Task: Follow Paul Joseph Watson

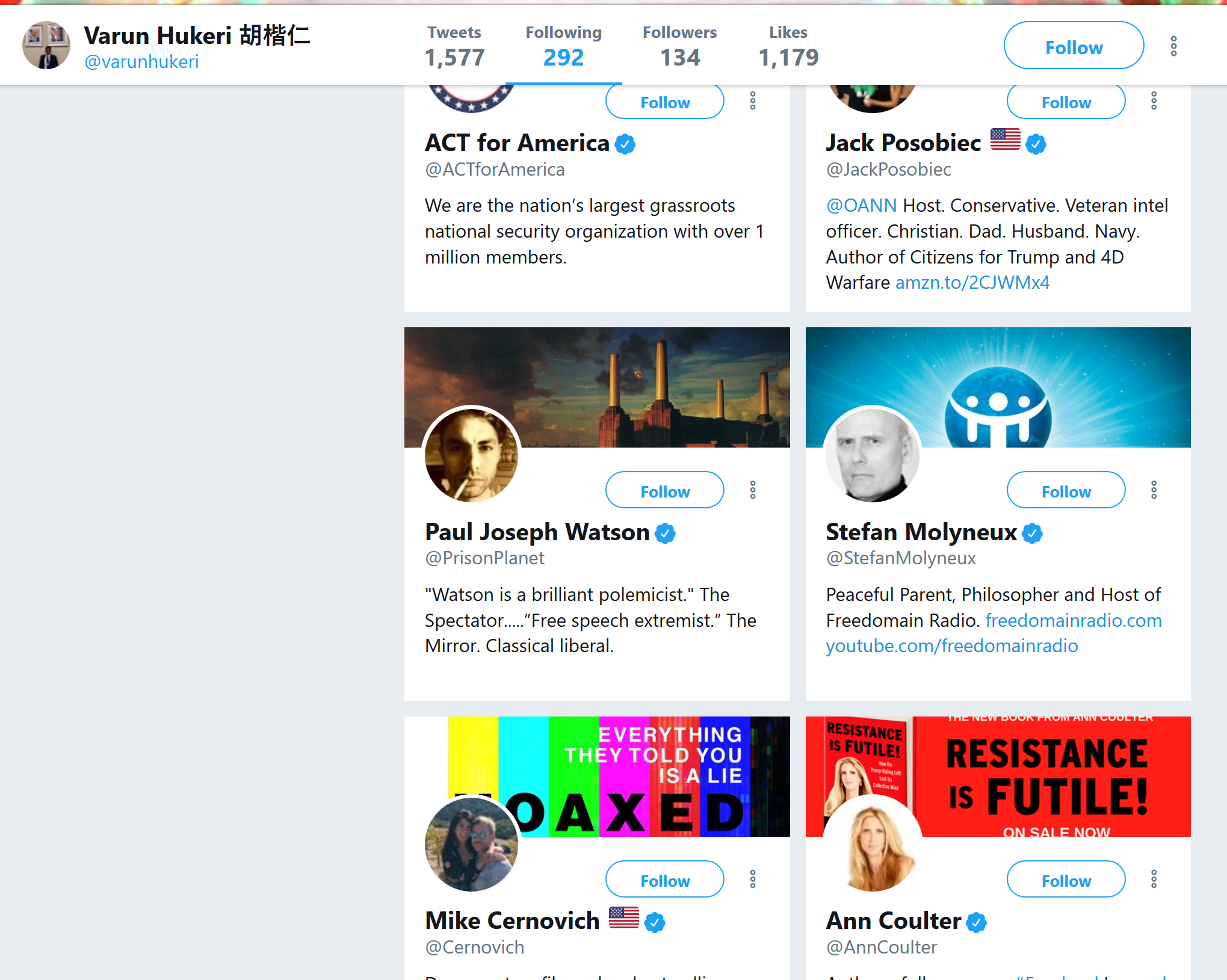Action: (664, 490)
